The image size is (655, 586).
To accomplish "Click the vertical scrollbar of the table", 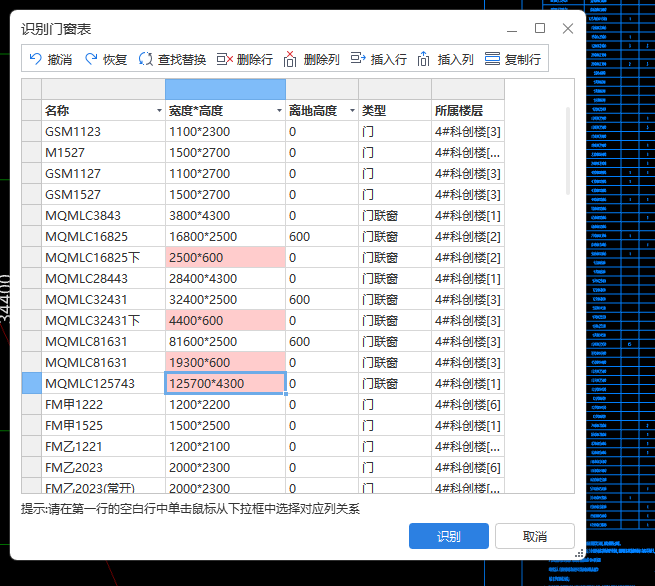I will click(x=568, y=151).
